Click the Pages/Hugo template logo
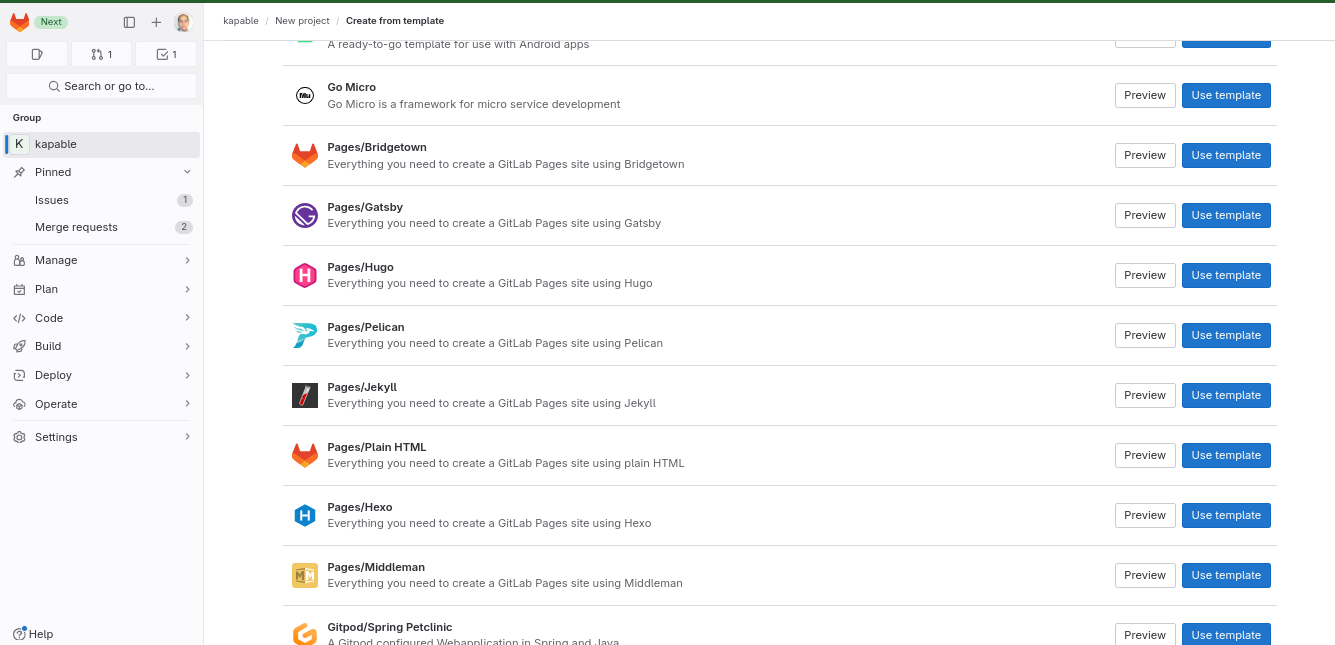 (305, 275)
